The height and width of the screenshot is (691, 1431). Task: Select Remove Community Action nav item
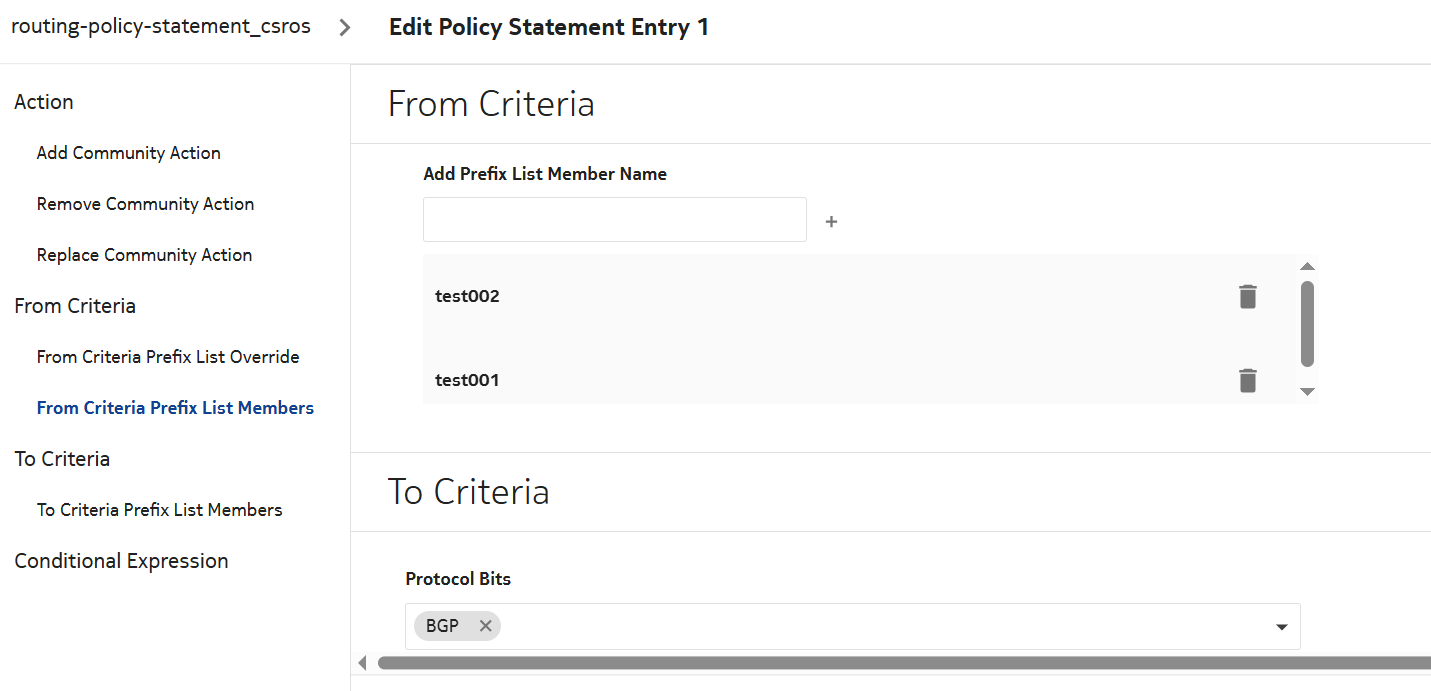(x=145, y=204)
